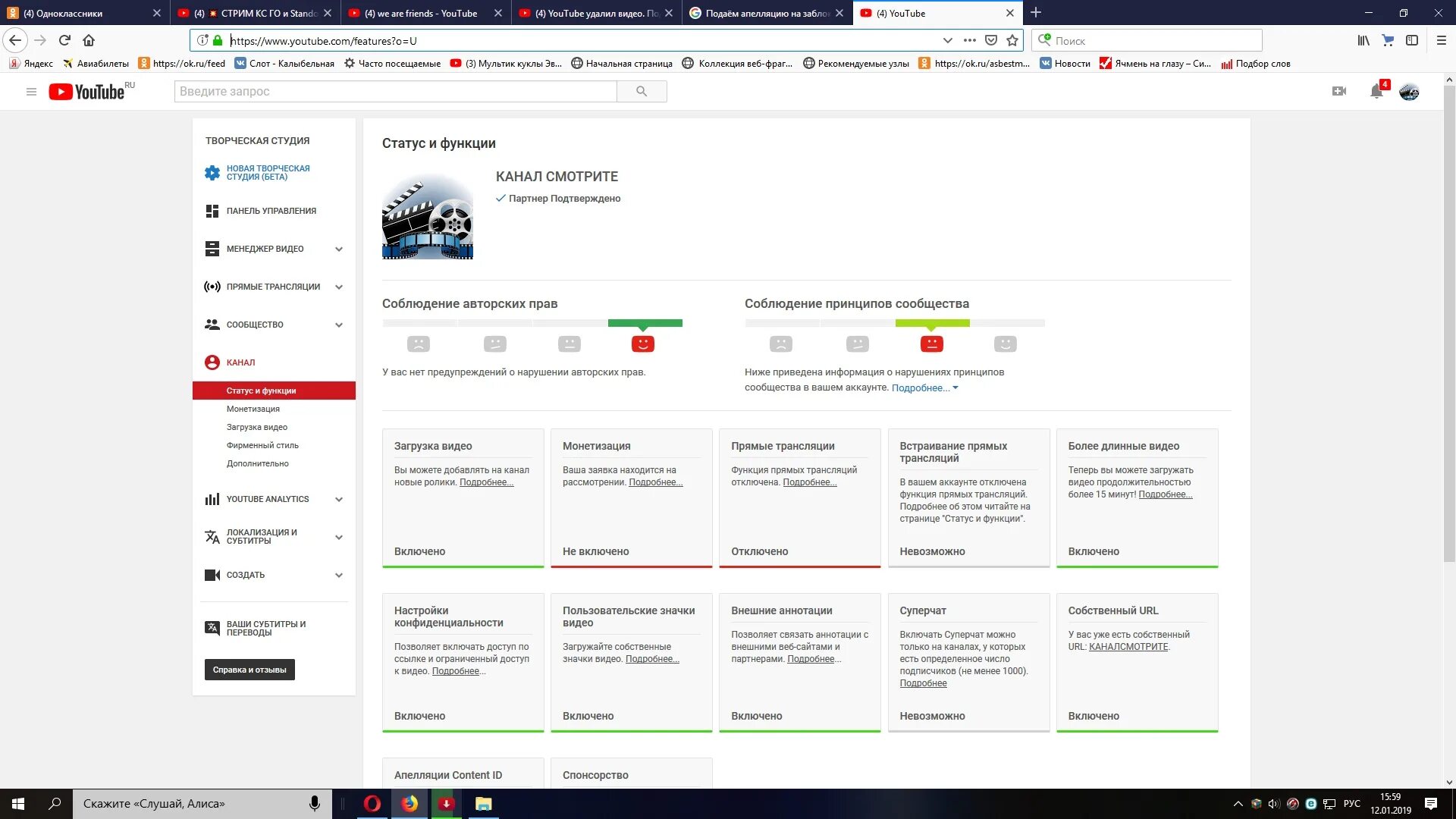This screenshot has height=819, width=1456.
Task: Expand the YouTube Analytics section
Action: click(339, 499)
